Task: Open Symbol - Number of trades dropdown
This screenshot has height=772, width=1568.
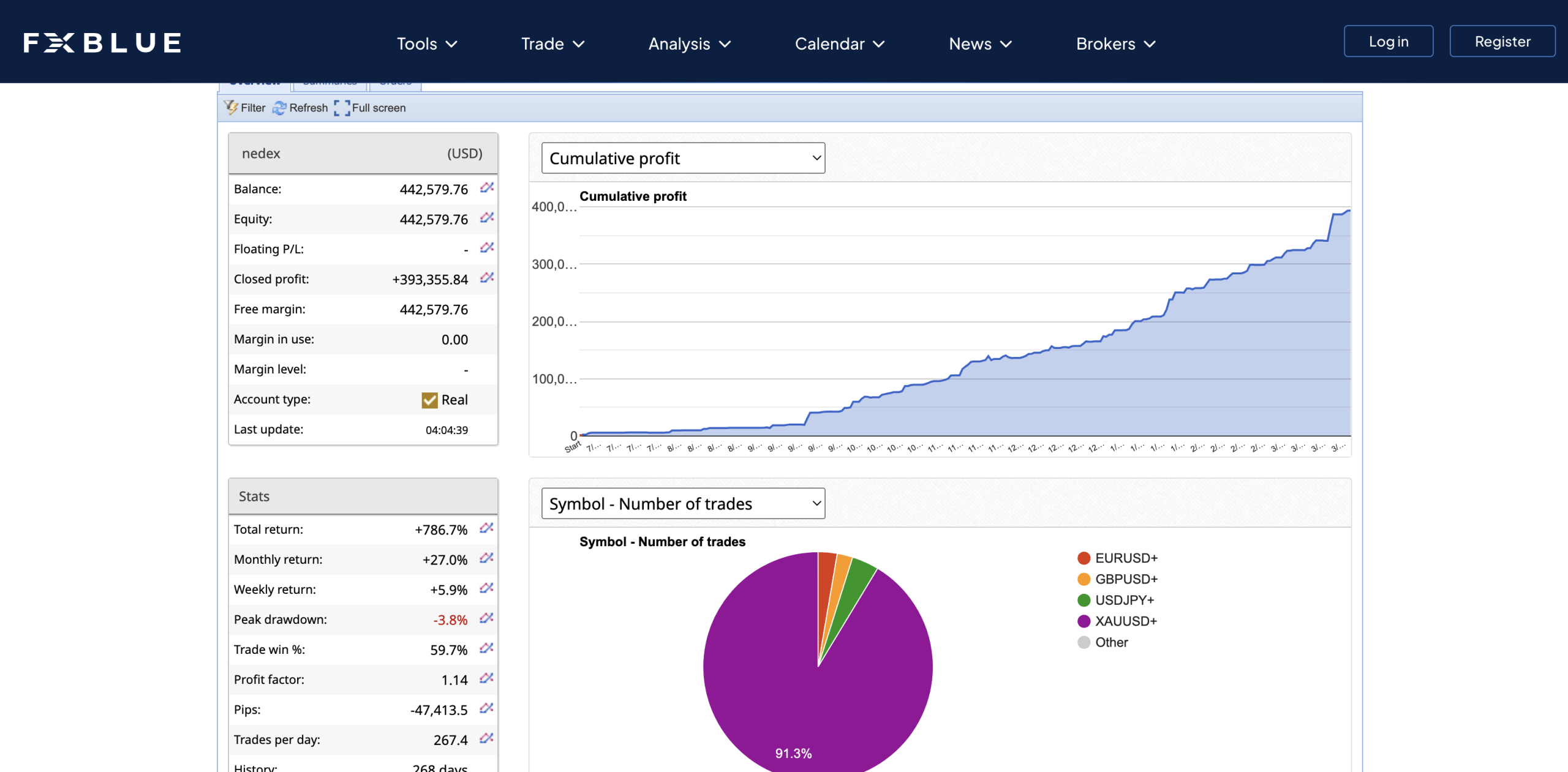Action: point(683,504)
